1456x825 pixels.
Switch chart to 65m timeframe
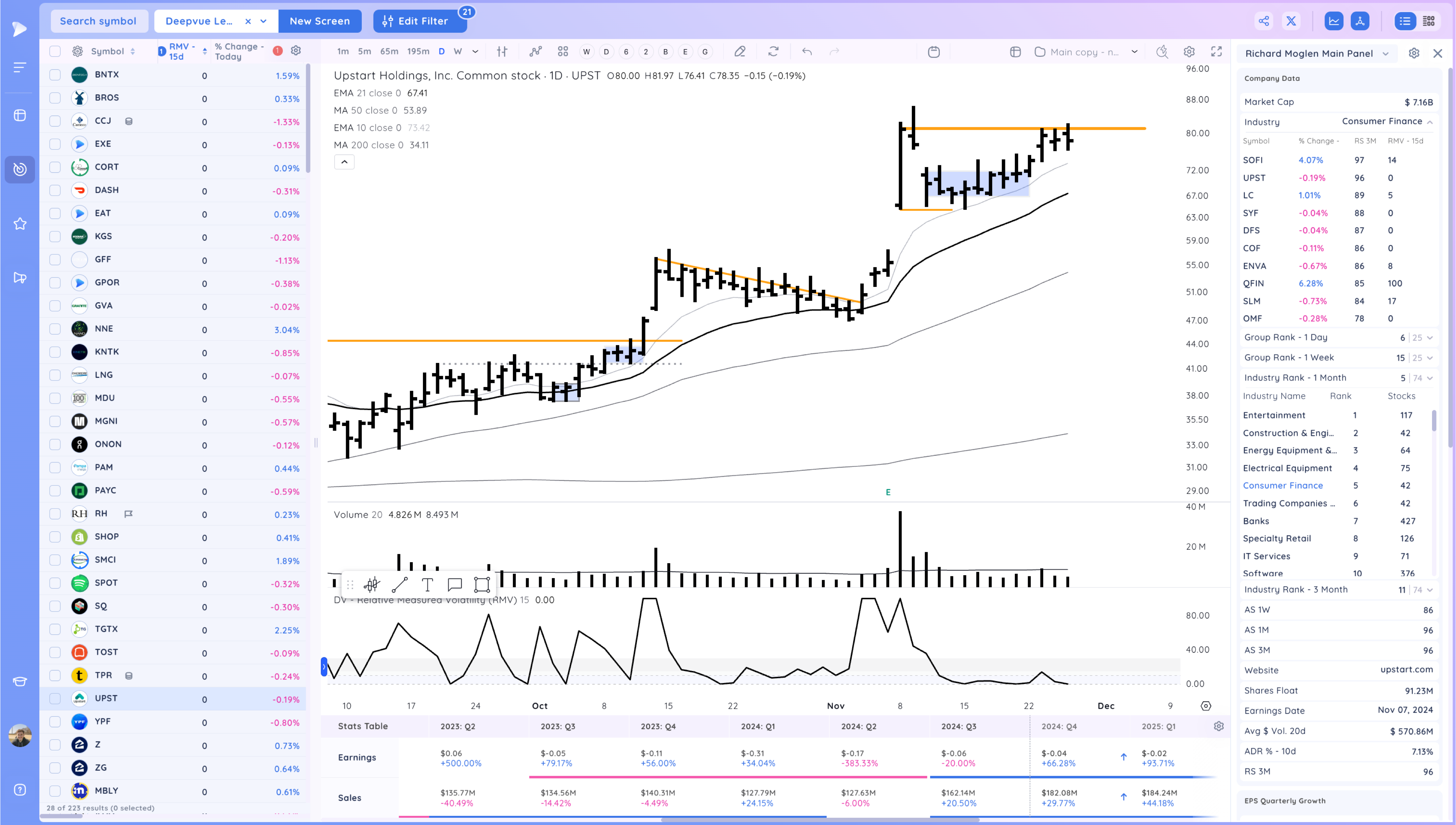(389, 52)
